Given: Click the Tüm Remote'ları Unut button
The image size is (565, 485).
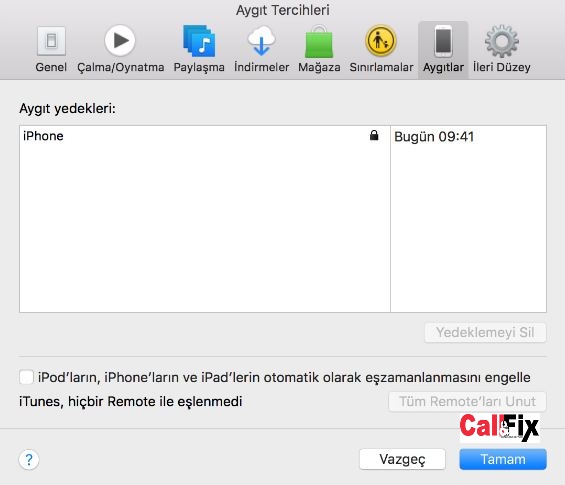Looking at the screenshot, I should (467, 401).
